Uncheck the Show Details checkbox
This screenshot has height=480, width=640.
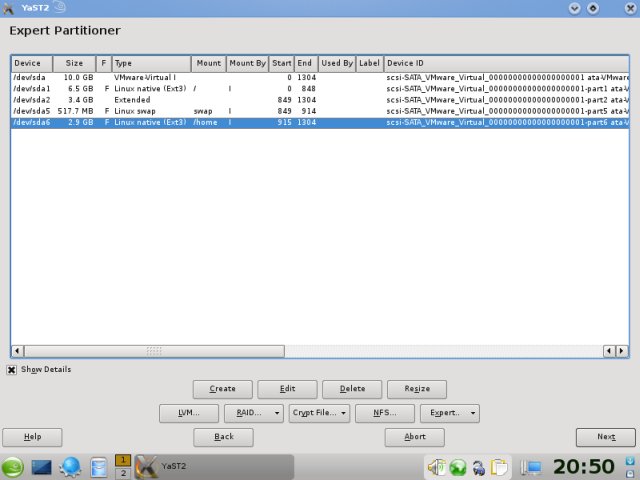pyautogui.click(x=12, y=369)
